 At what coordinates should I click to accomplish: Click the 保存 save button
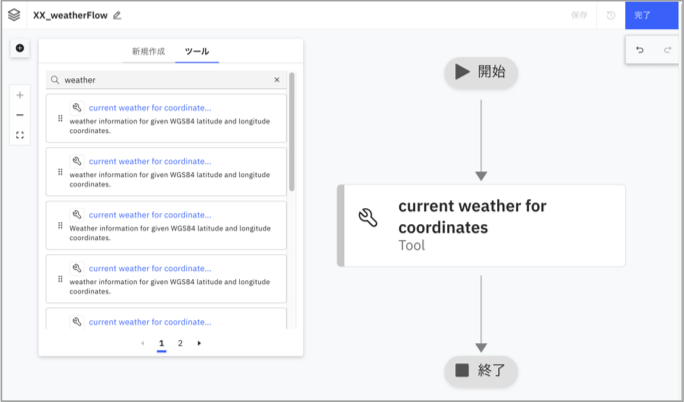coord(579,15)
